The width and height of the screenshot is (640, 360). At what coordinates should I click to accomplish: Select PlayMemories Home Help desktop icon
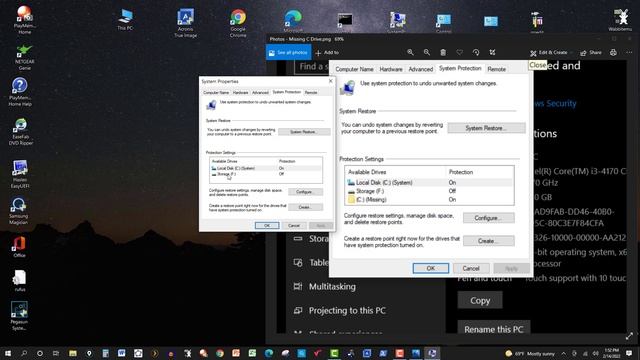tap(20, 92)
